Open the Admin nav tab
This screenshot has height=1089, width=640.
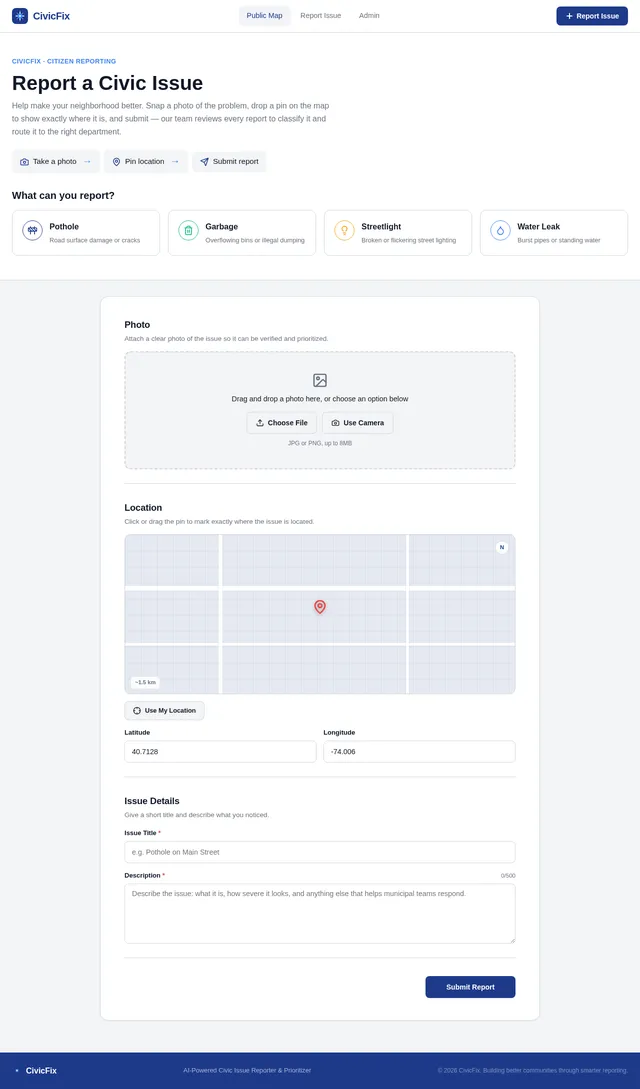[369, 16]
